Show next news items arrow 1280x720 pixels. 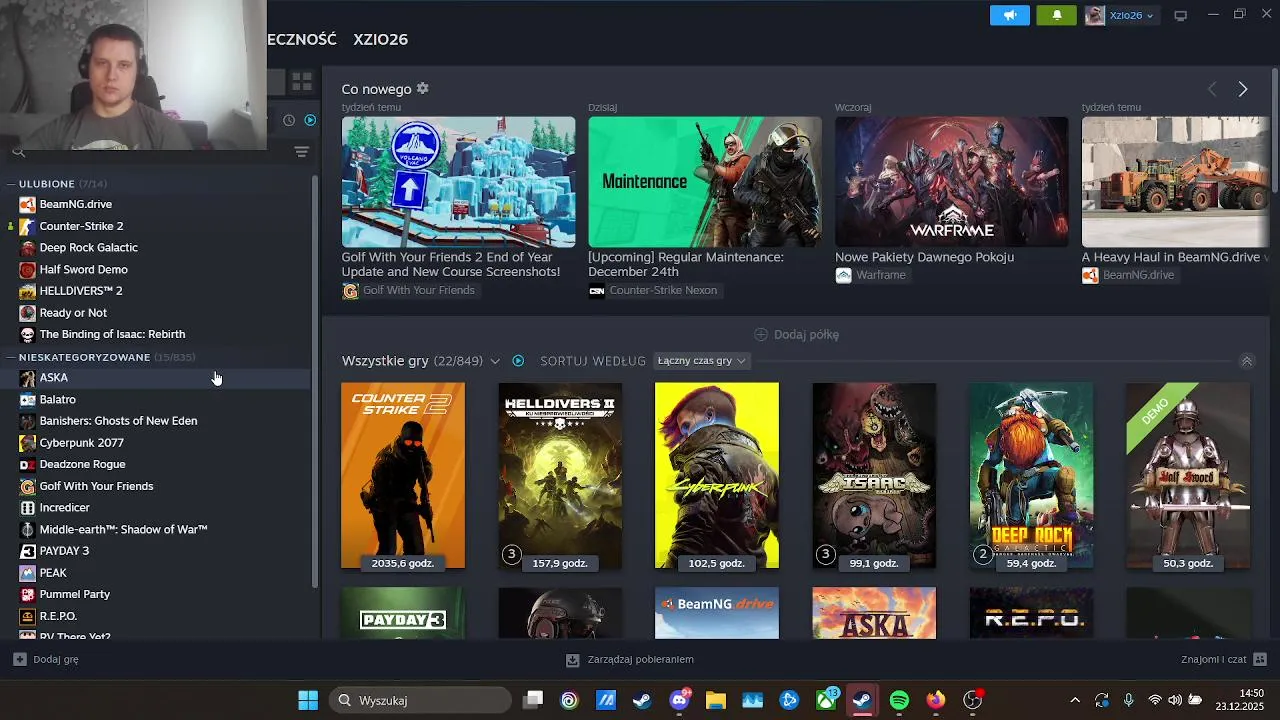(1243, 89)
